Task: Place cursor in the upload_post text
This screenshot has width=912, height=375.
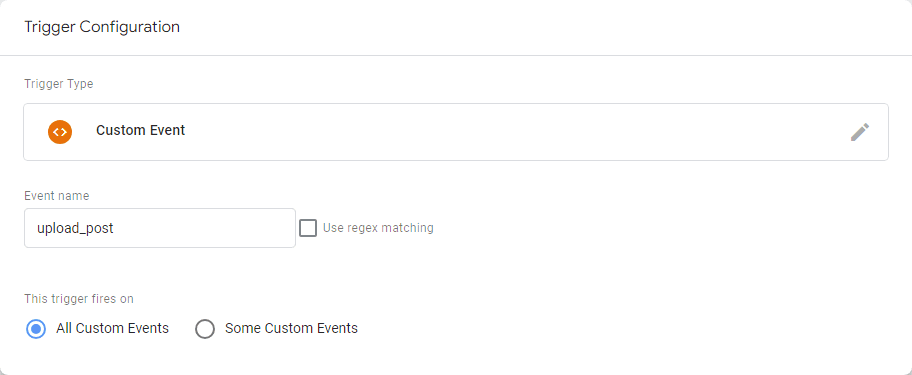Action: coord(75,228)
